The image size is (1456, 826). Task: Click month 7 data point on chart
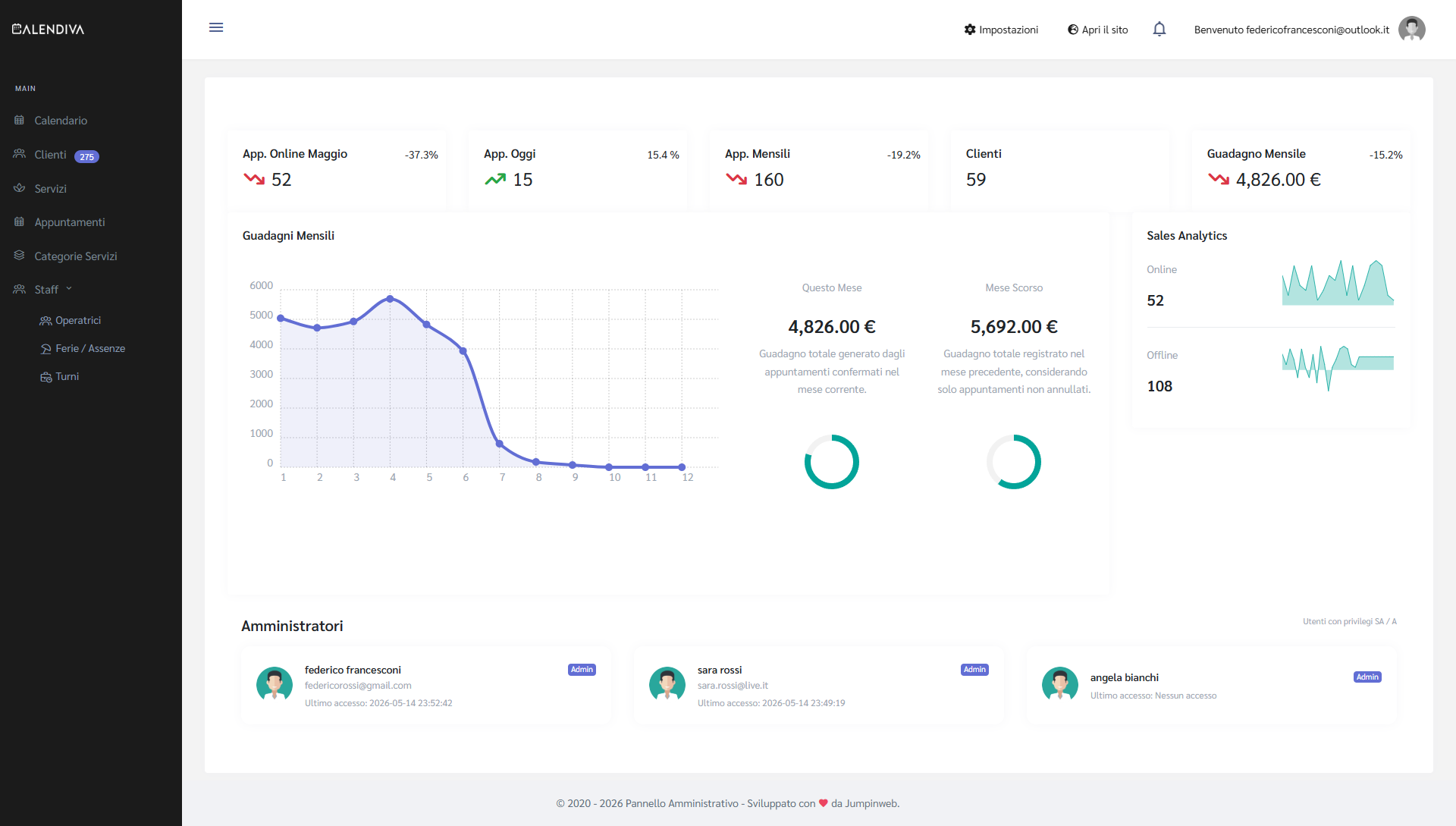pos(499,444)
